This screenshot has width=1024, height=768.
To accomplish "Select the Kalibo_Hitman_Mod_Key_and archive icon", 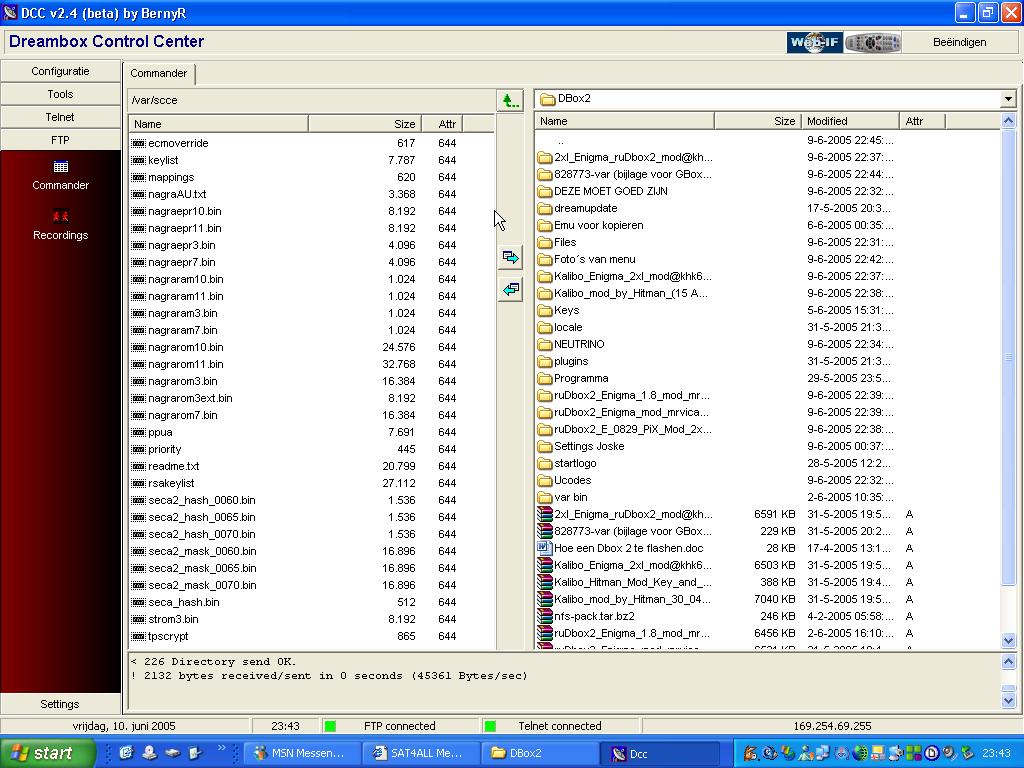I will (x=545, y=582).
